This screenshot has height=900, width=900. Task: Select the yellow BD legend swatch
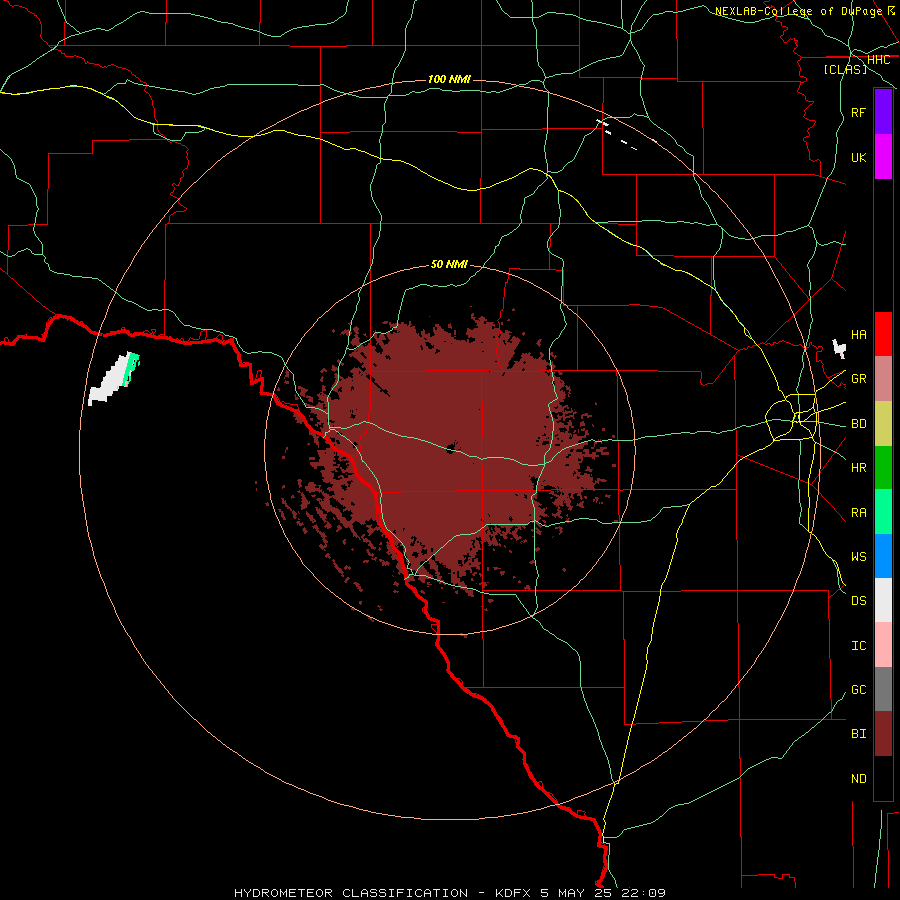click(x=883, y=424)
